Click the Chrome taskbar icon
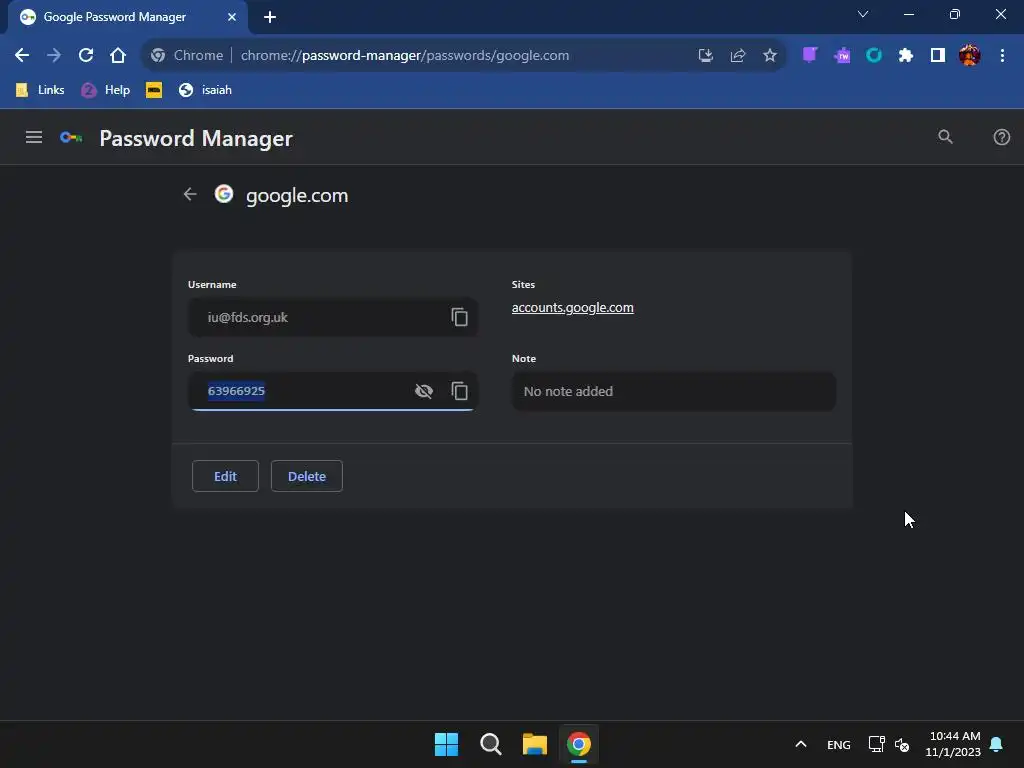This screenshot has width=1024, height=768. [579, 744]
